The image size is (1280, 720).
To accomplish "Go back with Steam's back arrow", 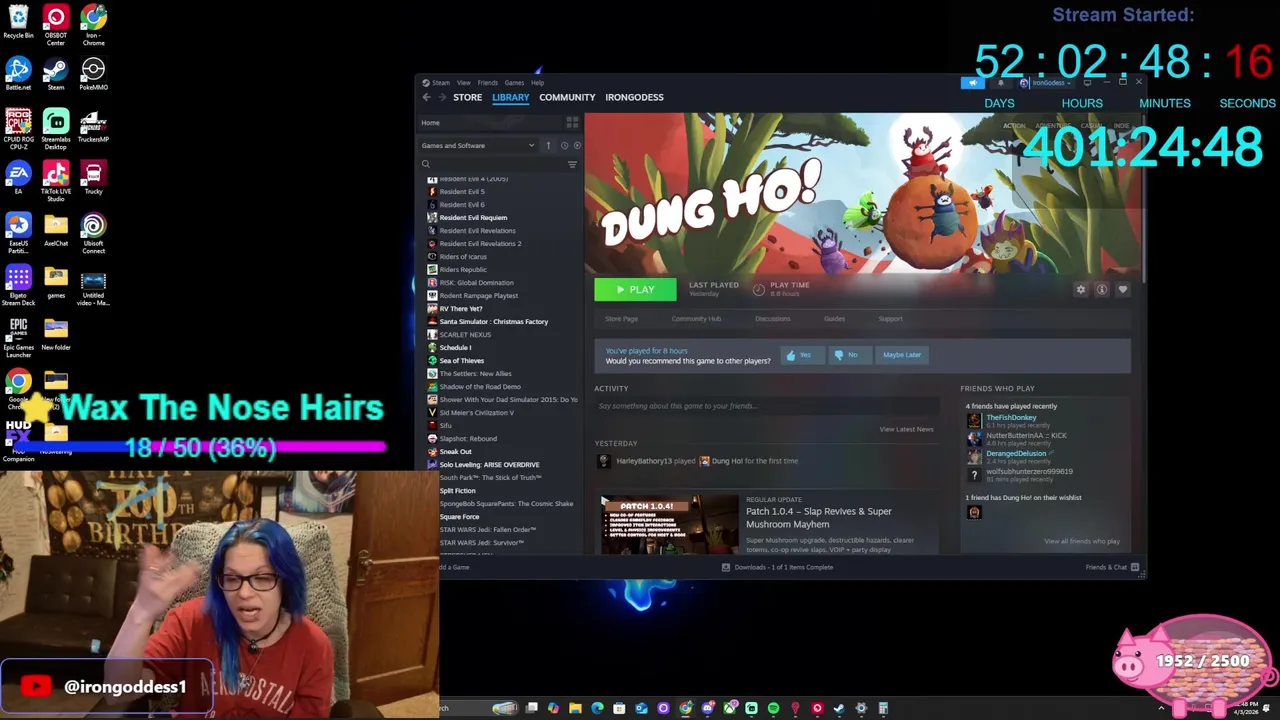I will (427, 97).
